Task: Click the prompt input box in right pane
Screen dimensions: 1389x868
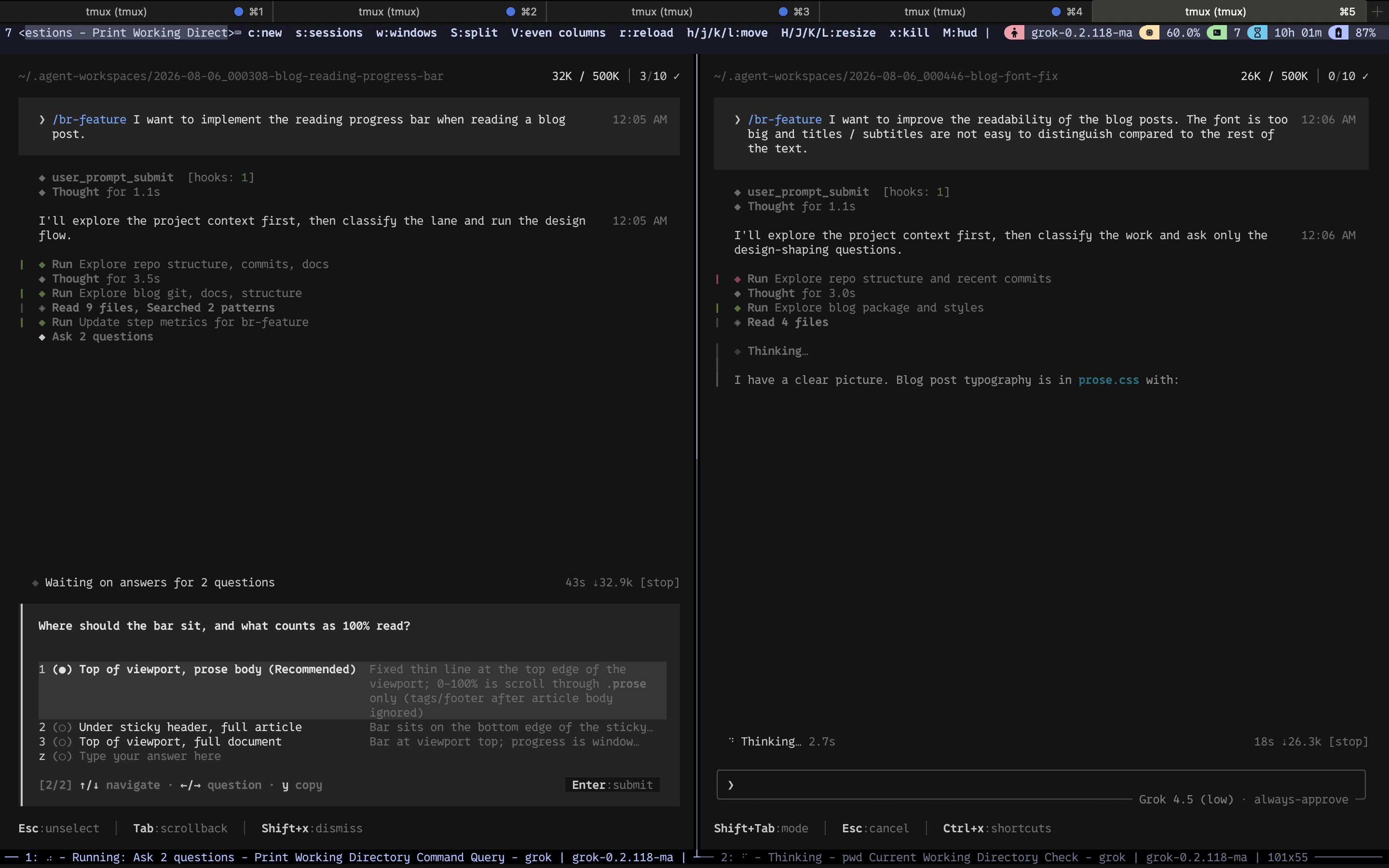Action: [1041, 785]
